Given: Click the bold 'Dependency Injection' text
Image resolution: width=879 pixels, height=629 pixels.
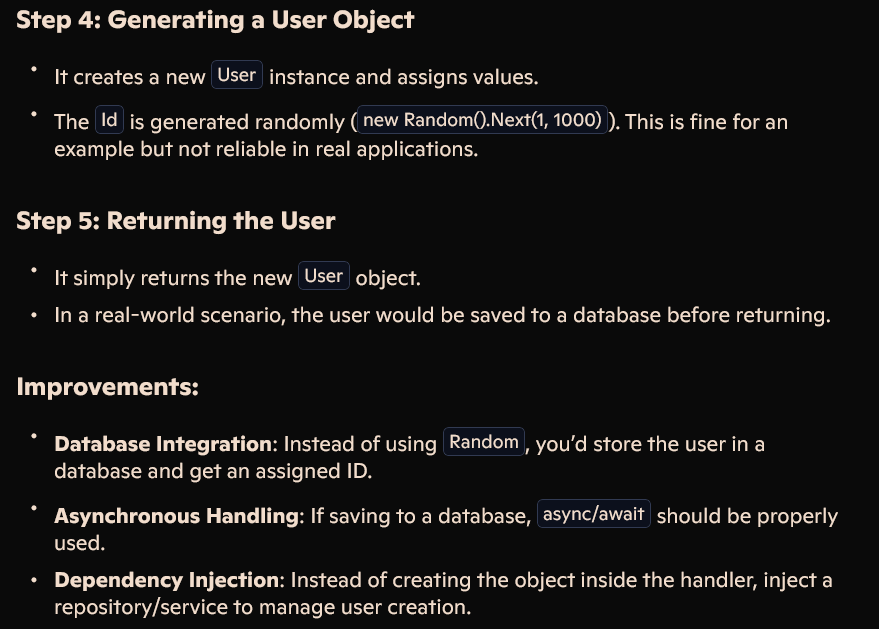Looking at the screenshot, I should [166, 580].
